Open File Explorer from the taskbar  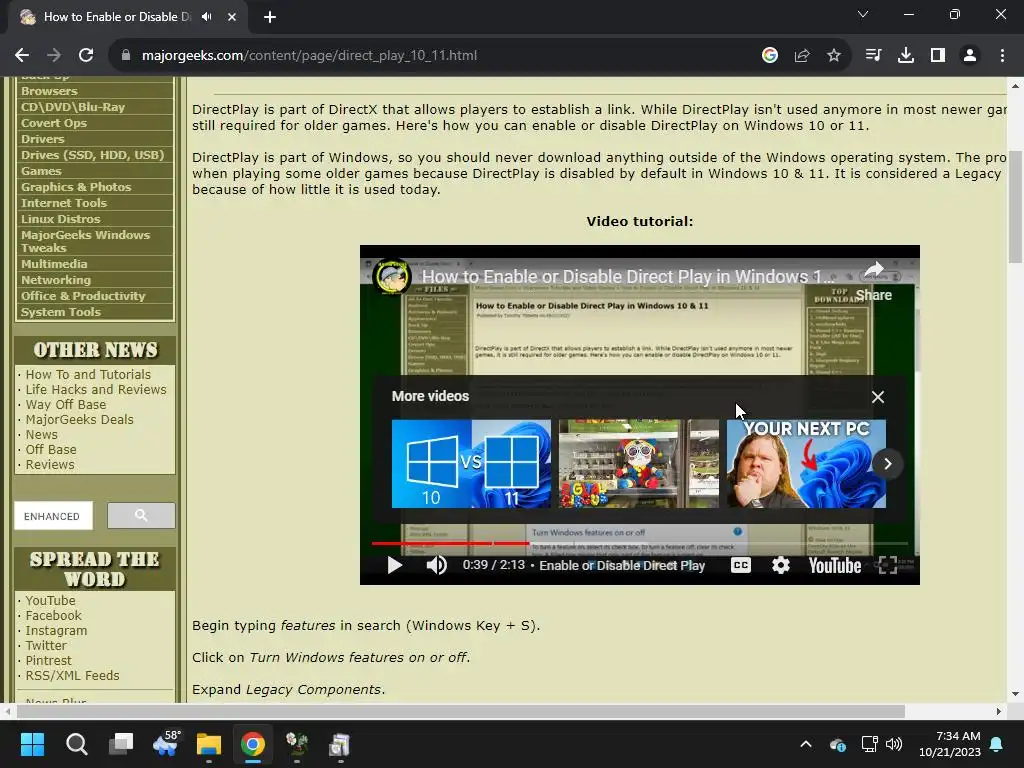pyautogui.click(x=209, y=744)
